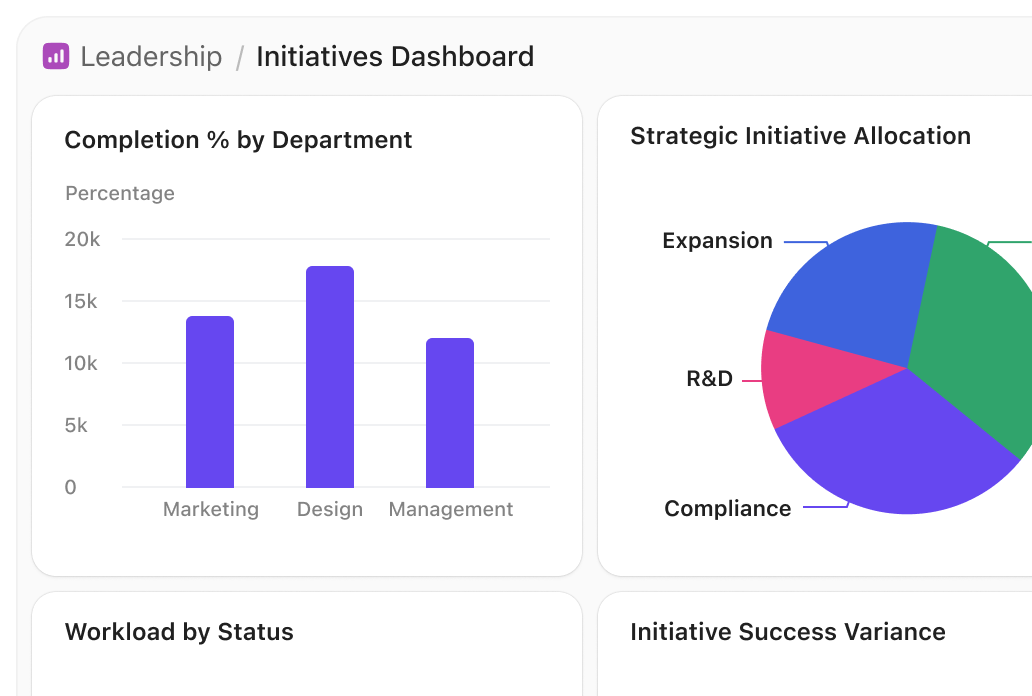Toggle the Compliance label to hide its slice

(728, 508)
